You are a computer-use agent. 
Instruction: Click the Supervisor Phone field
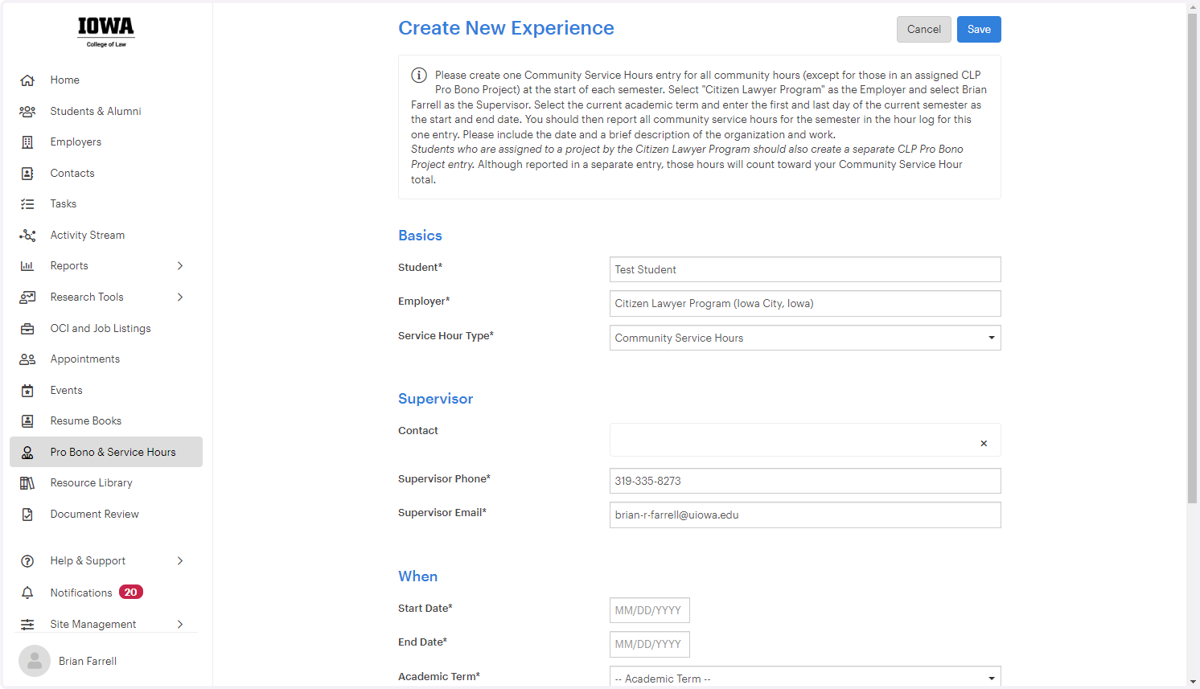click(x=805, y=481)
